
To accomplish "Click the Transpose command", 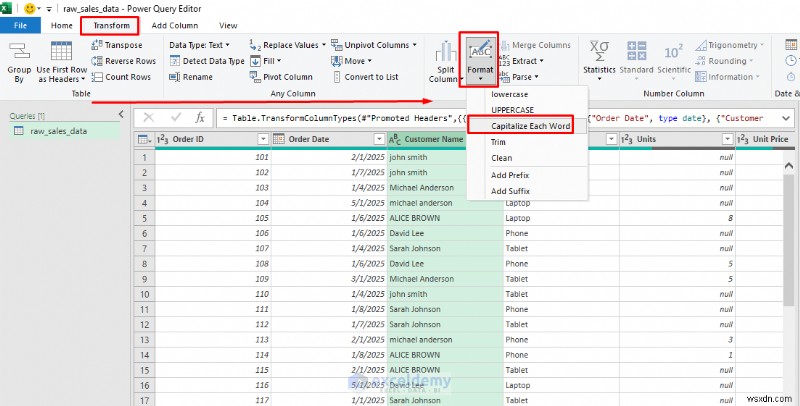I will (x=117, y=45).
